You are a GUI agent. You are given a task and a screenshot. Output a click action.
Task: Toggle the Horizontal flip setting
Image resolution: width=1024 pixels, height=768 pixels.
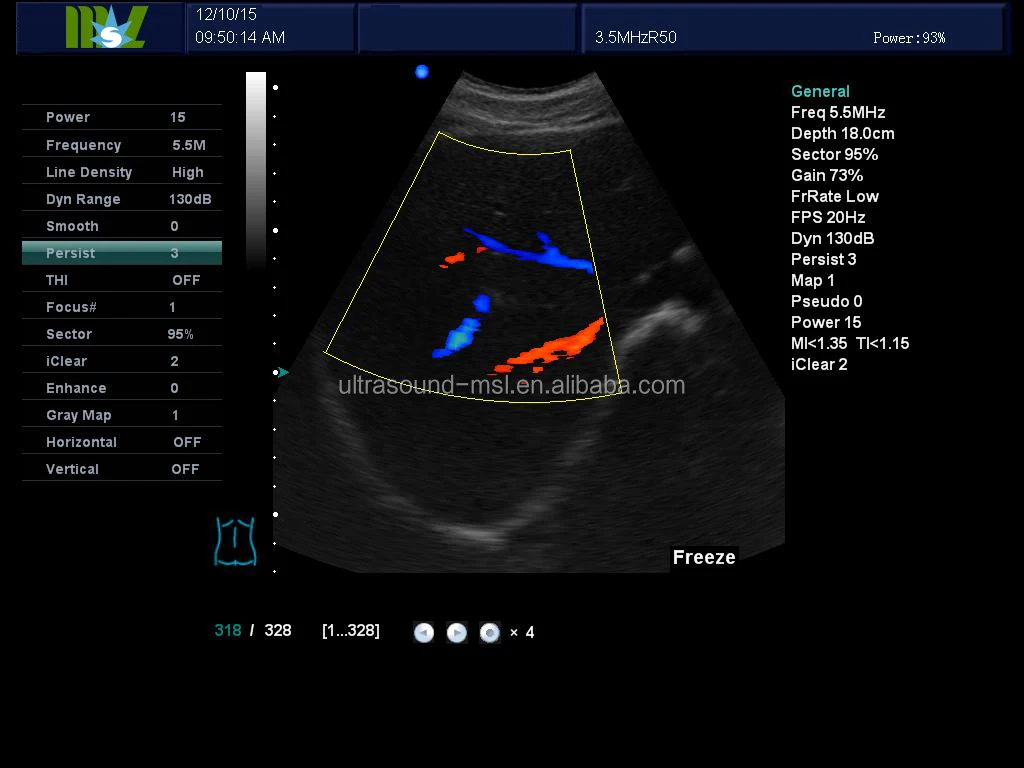click(x=122, y=442)
